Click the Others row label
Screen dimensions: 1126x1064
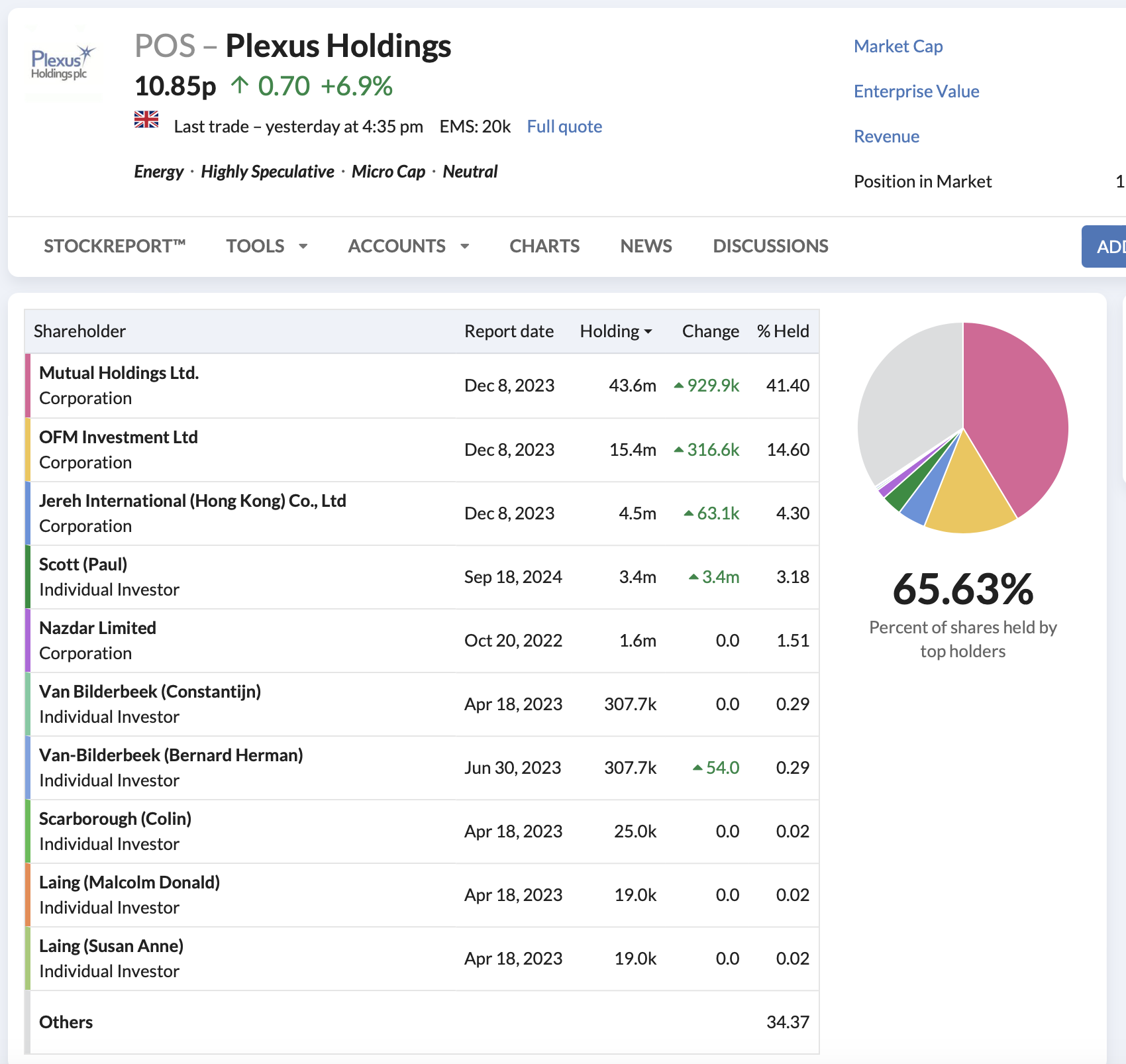point(66,1022)
